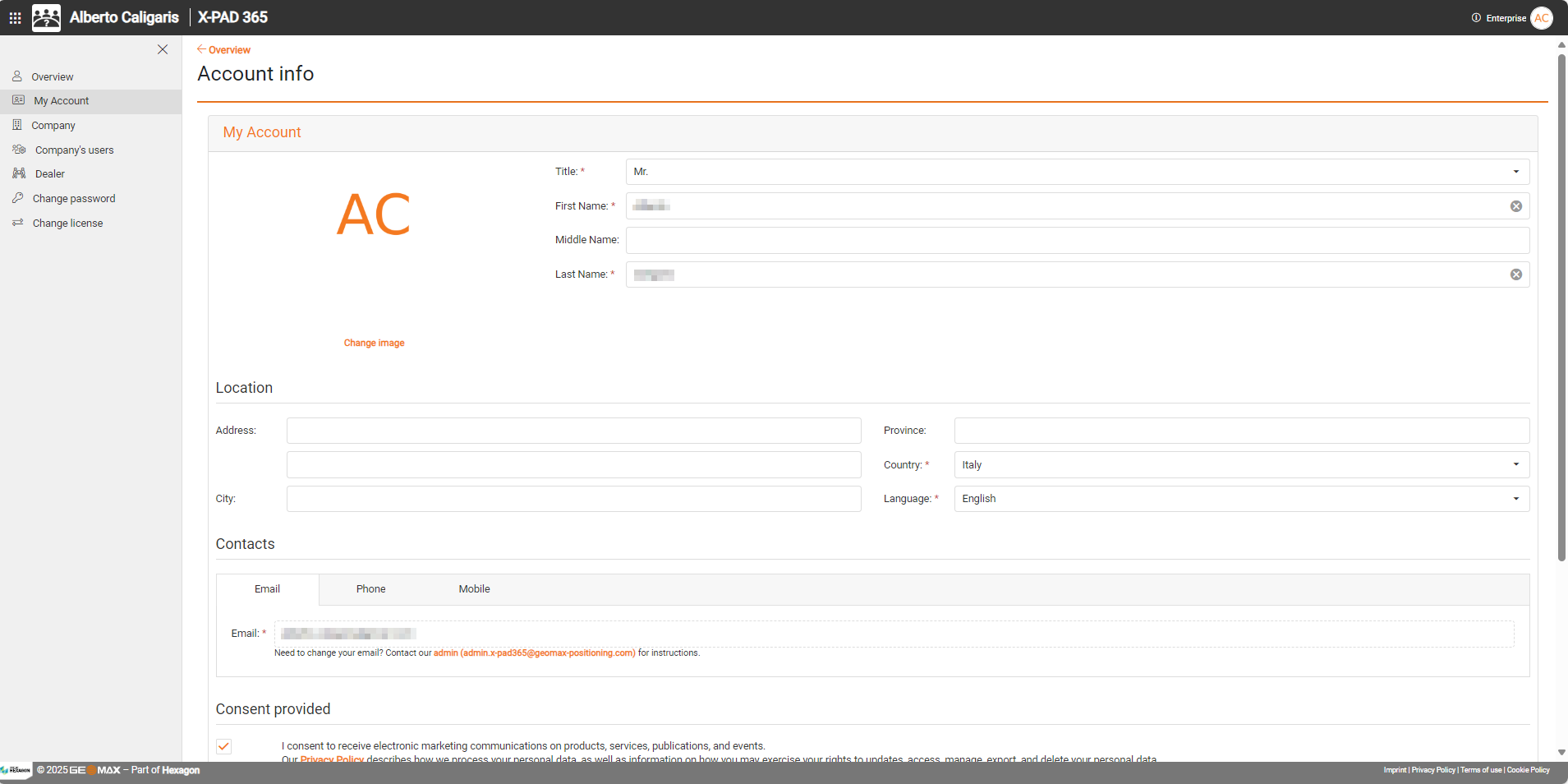Click the Change license swap icon
Image resolution: width=1568 pixels, height=784 pixels.
click(x=17, y=223)
